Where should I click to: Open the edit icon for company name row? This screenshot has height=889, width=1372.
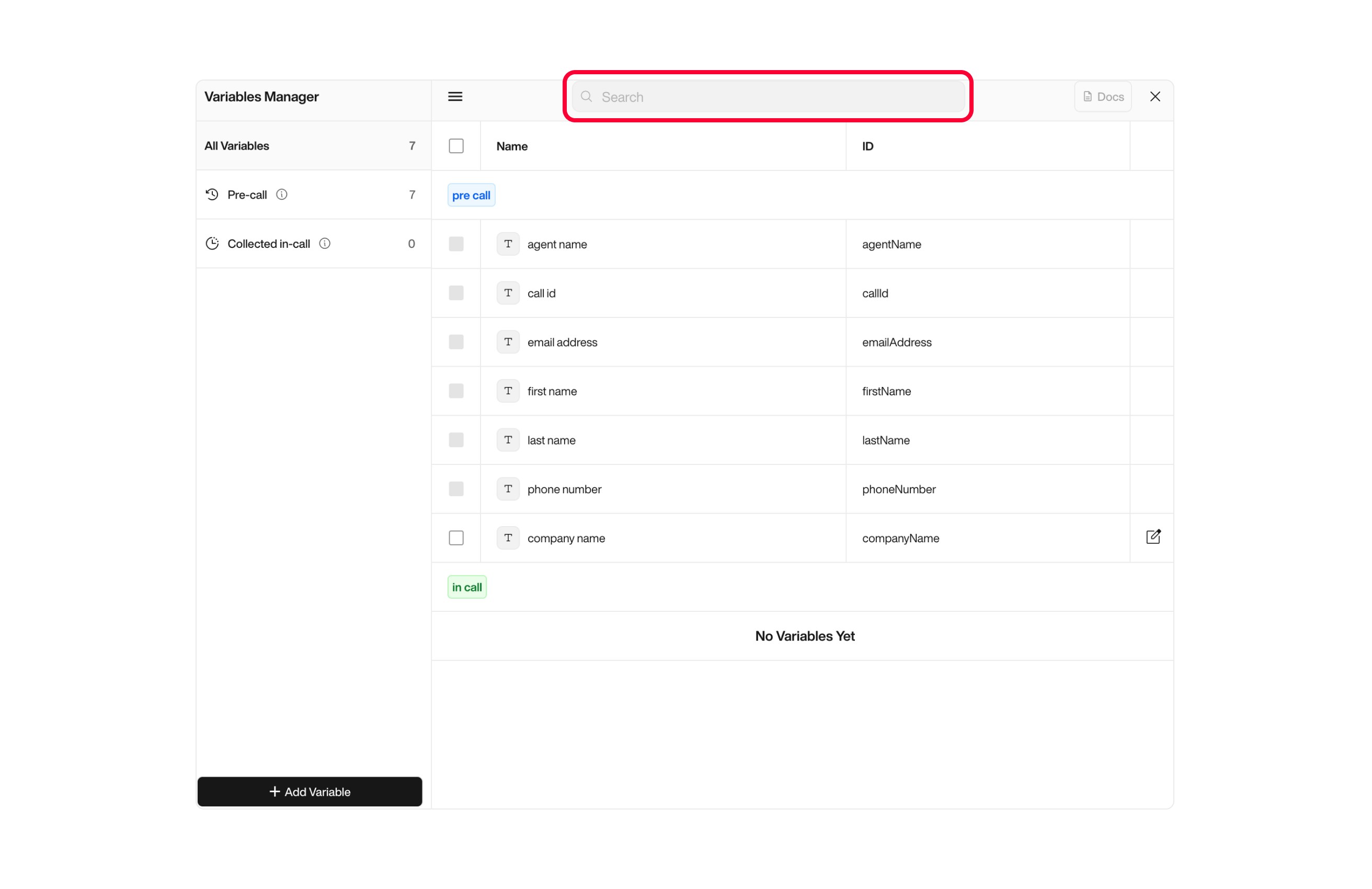1153,537
